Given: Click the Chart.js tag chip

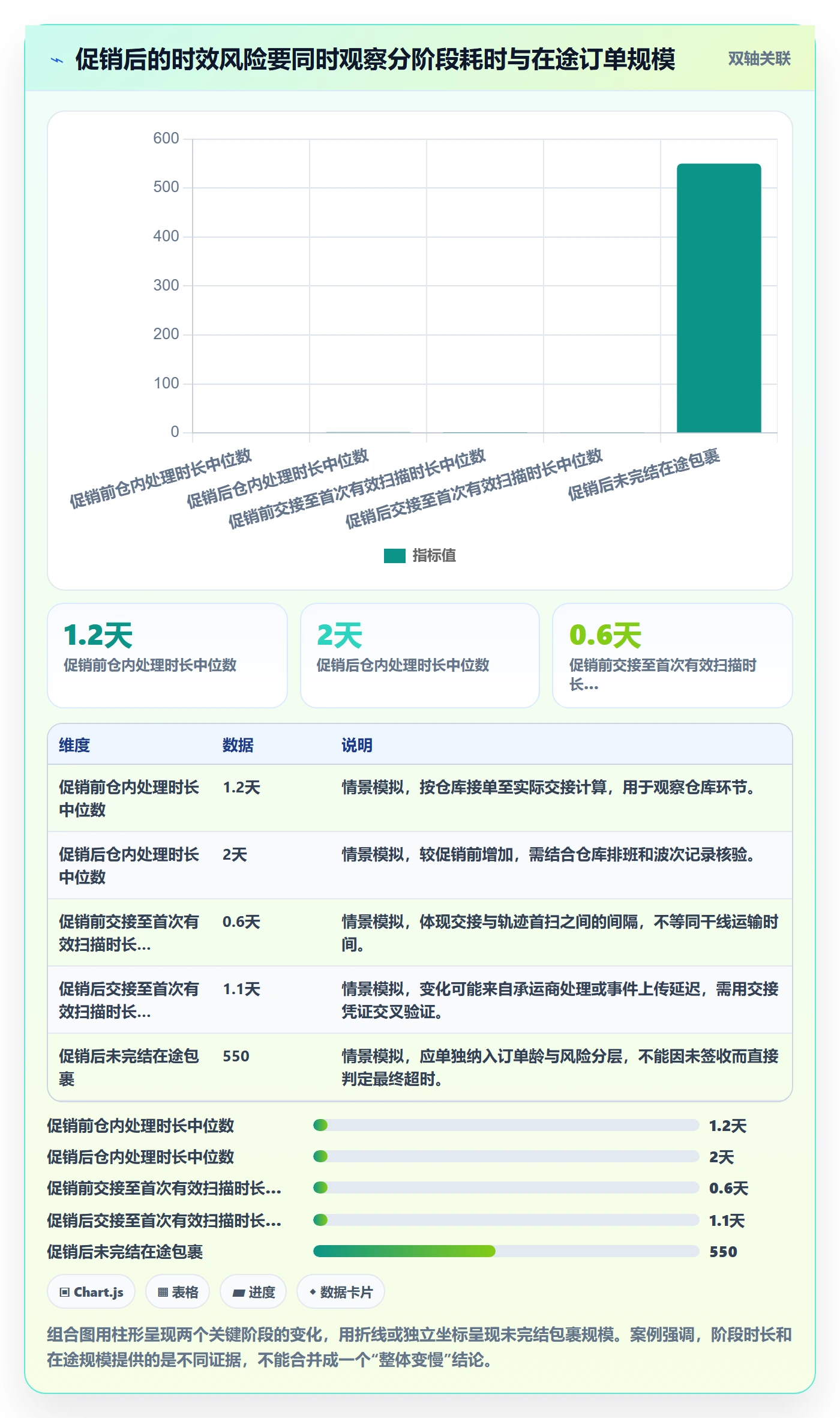Looking at the screenshot, I should 91,1291.
